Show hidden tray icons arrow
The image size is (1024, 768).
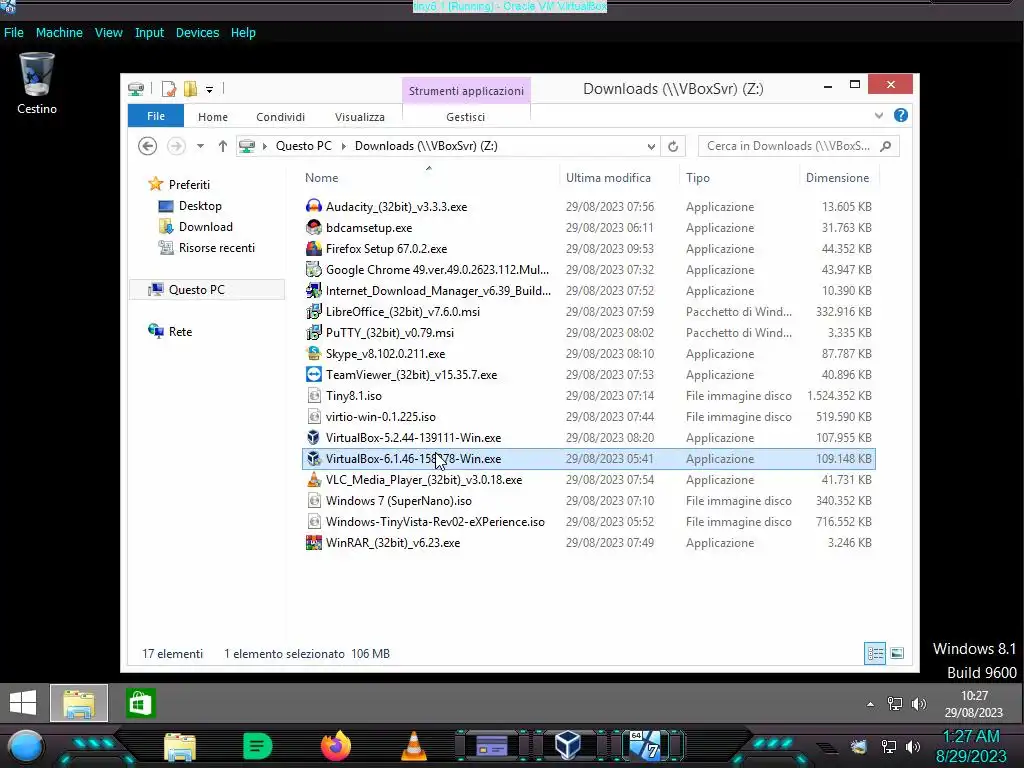[x=871, y=704]
